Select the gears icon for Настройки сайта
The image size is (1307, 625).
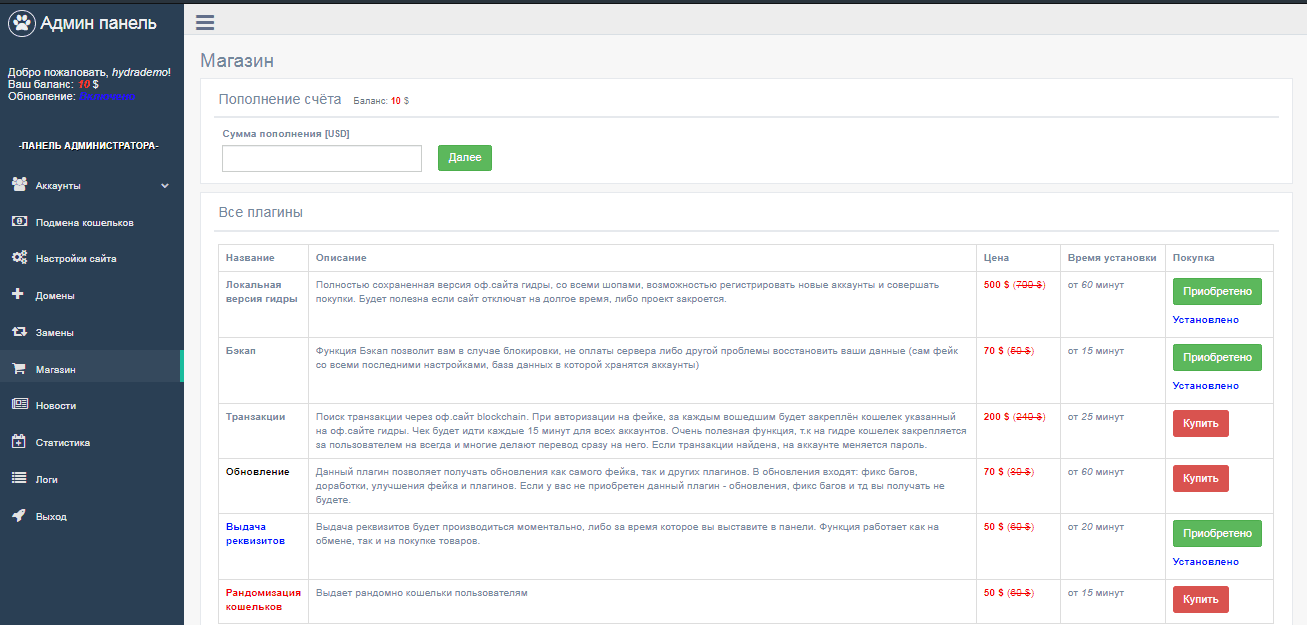[x=19, y=258]
